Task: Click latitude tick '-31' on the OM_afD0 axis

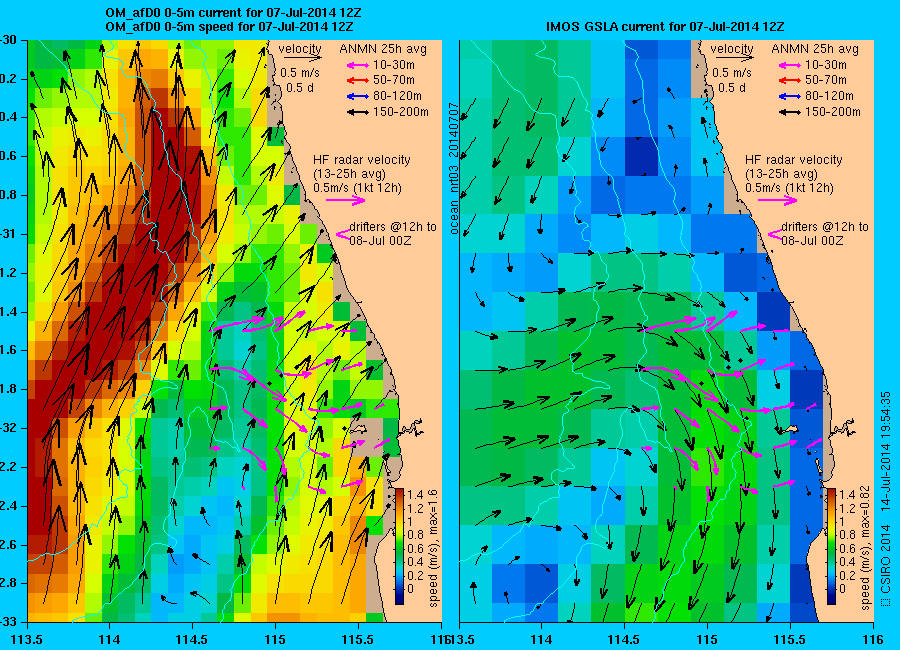Action: (8, 234)
